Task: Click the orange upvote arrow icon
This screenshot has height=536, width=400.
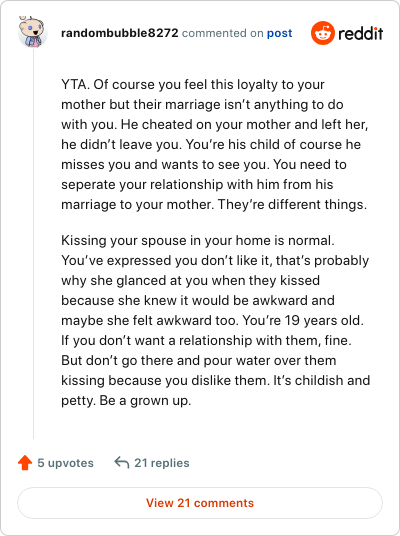Action: tap(25, 463)
